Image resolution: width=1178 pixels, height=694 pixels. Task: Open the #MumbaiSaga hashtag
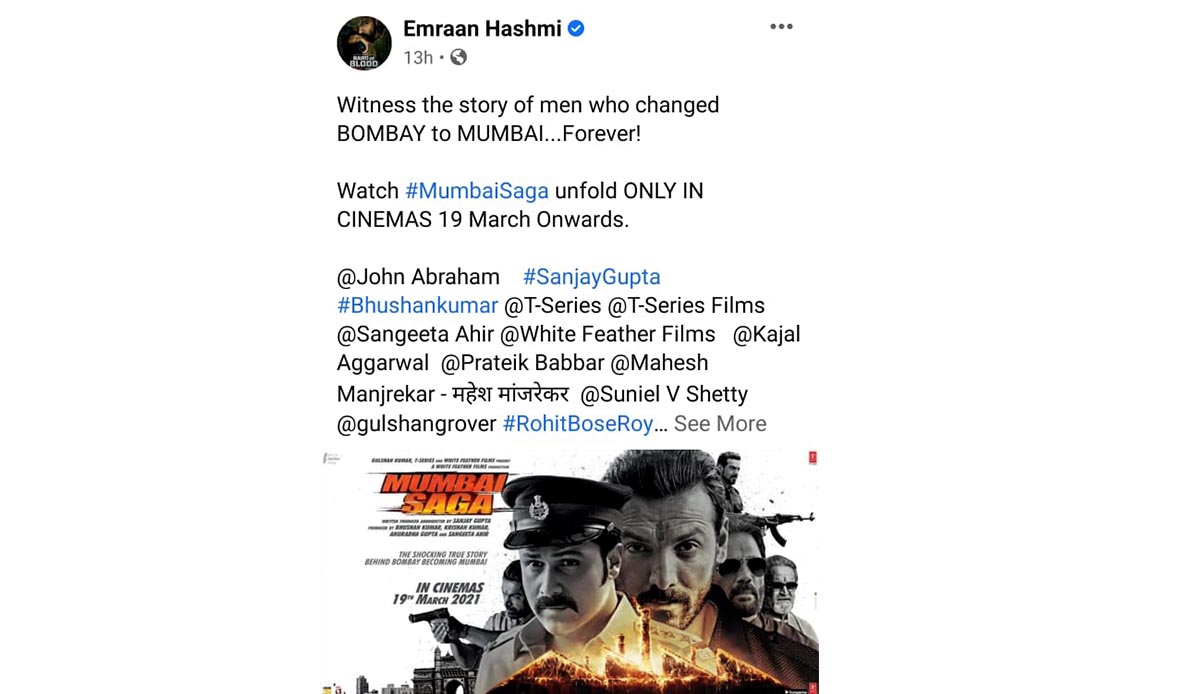[x=477, y=191]
